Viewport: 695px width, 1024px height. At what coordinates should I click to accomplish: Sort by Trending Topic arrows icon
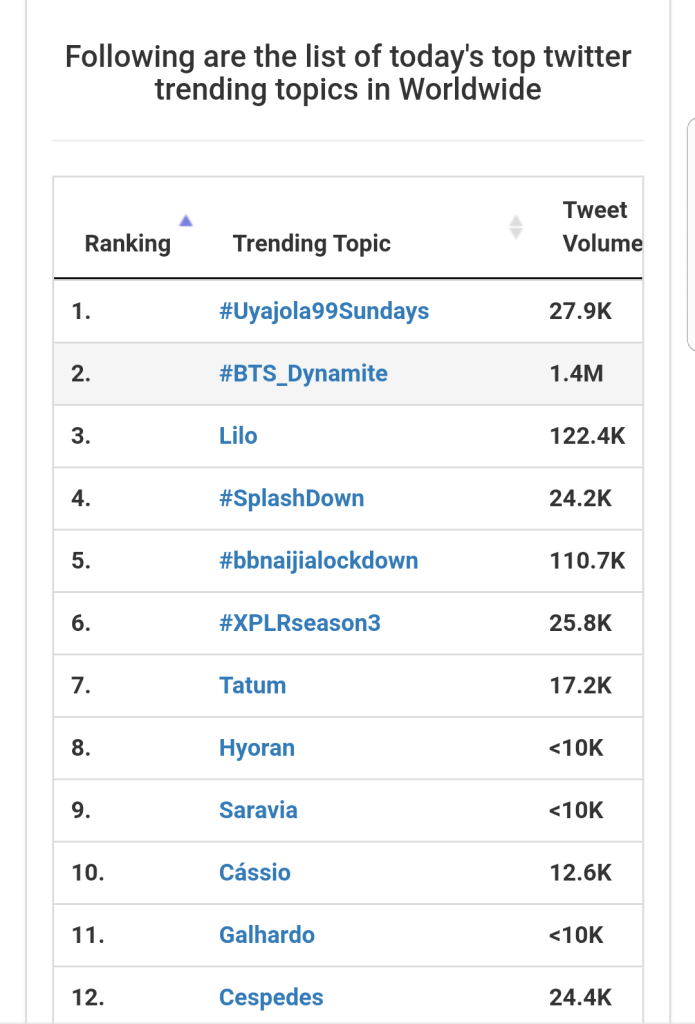pyautogui.click(x=516, y=227)
